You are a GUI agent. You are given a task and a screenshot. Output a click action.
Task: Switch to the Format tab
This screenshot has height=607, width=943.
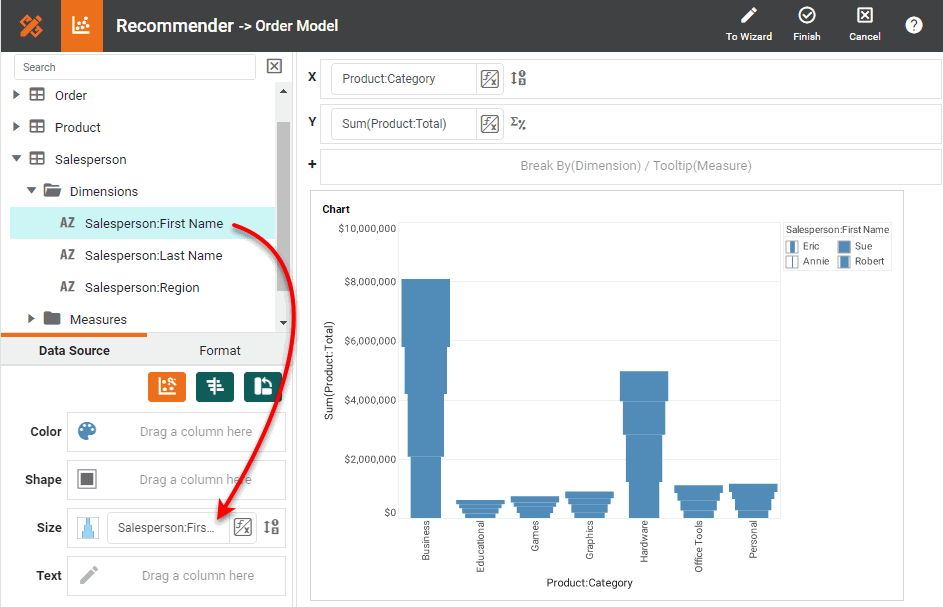pyautogui.click(x=219, y=351)
